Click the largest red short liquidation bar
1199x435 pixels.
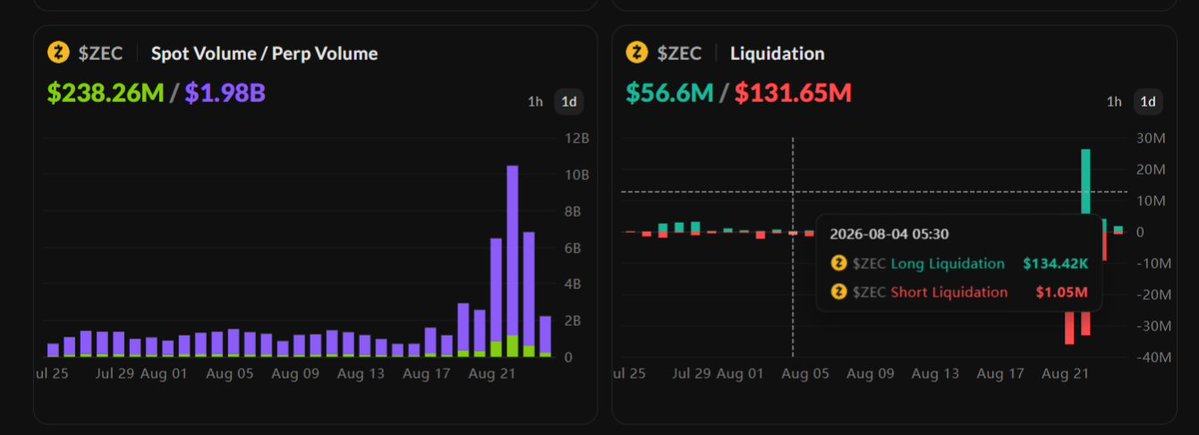pyautogui.click(x=1069, y=327)
